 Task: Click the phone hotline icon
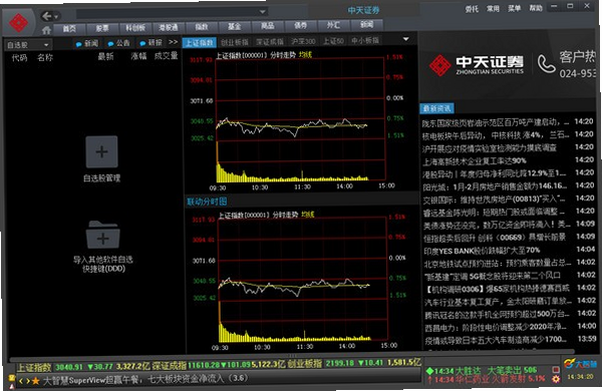pyautogui.click(x=546, y=64)
